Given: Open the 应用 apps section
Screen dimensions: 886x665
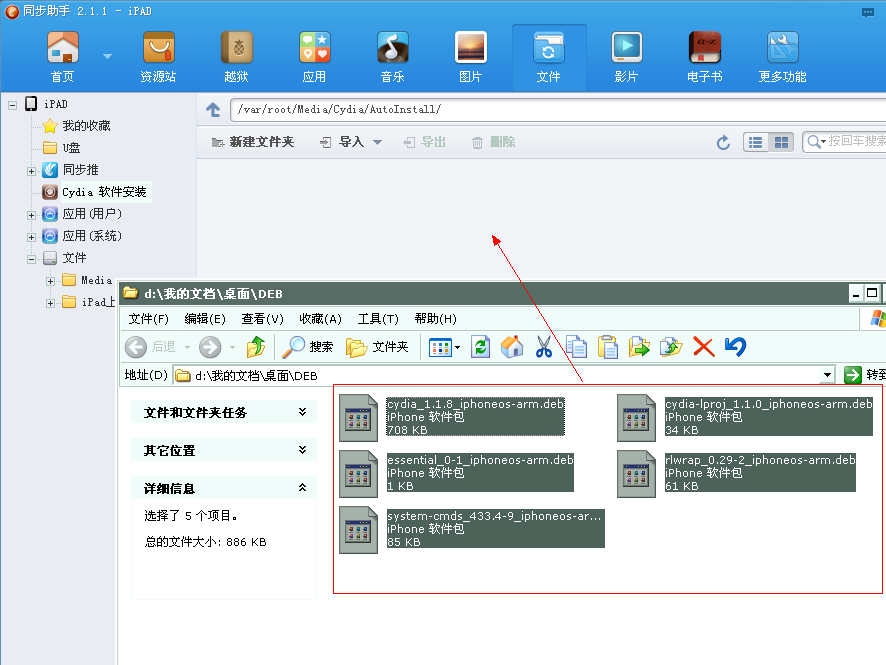Looking at the screenshot, I should pyautogui.click(x=314, y=56).
